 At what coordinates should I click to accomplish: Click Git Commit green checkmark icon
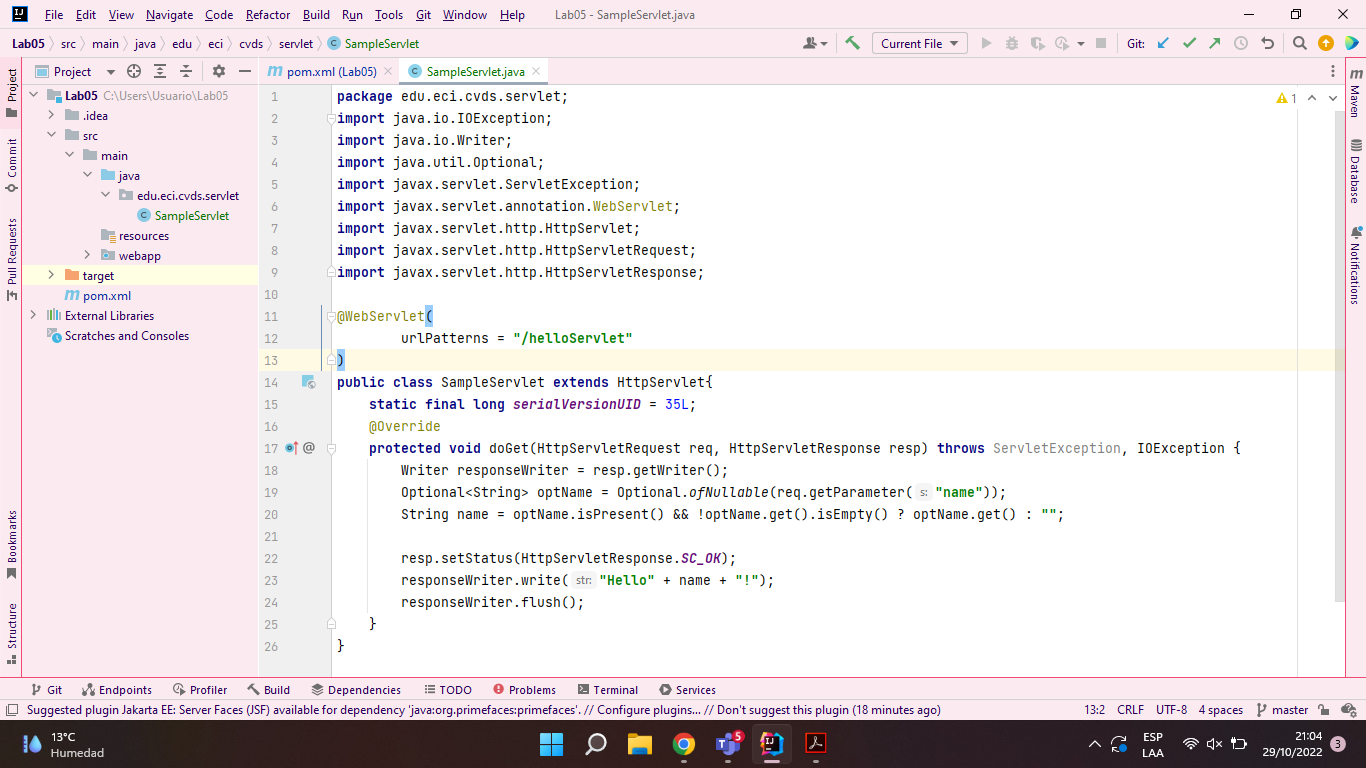coord(1189,43)
